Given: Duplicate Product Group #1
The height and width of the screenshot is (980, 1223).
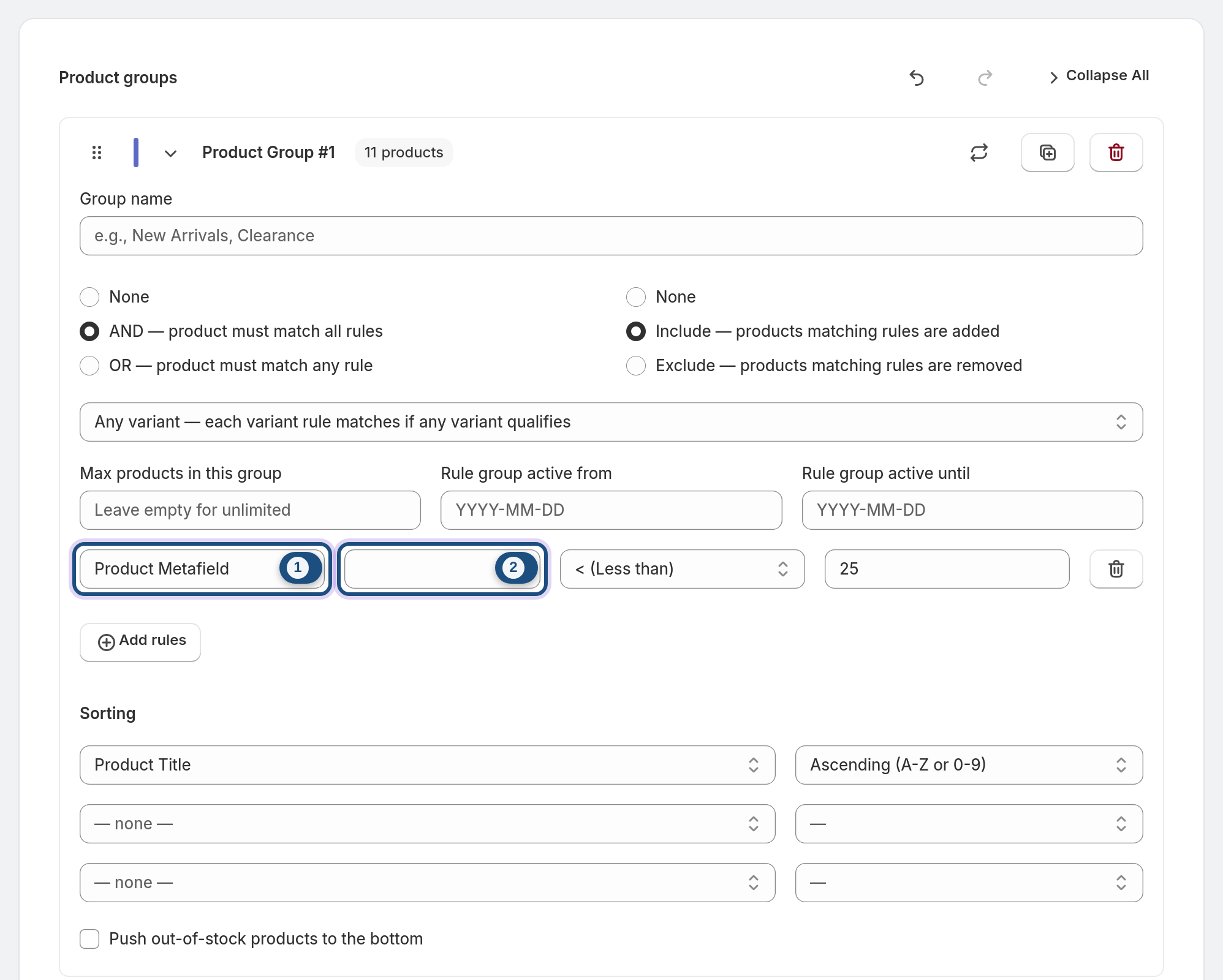Looking at the screenshot, I should 1048,153.
